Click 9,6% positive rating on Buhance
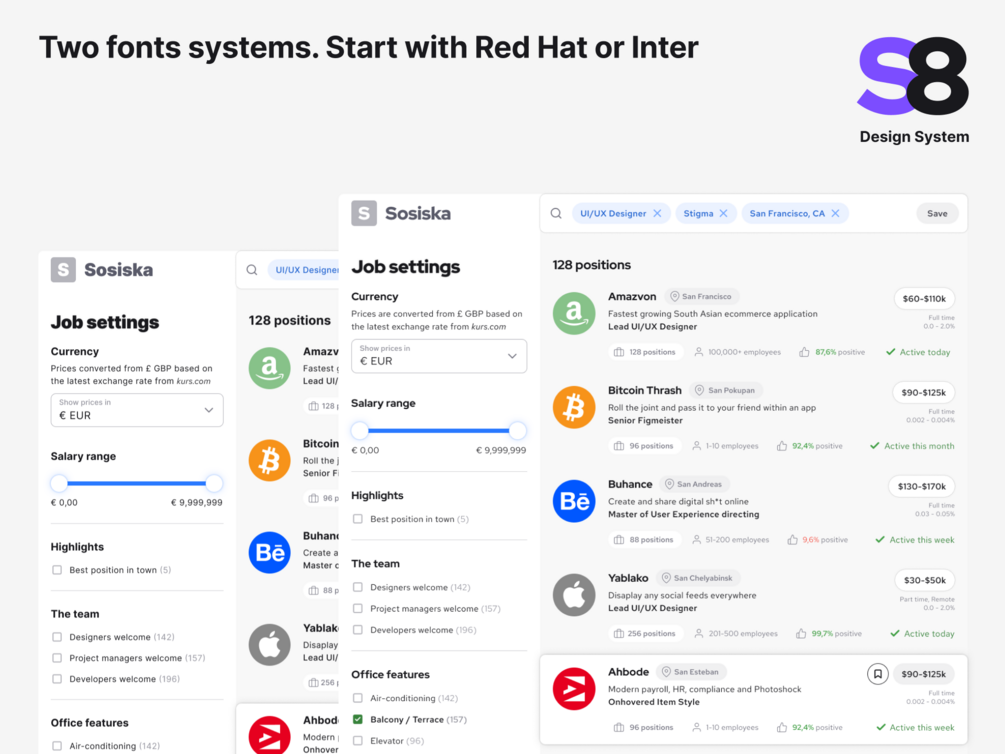The image size is (1005, 754). point(818,540)
